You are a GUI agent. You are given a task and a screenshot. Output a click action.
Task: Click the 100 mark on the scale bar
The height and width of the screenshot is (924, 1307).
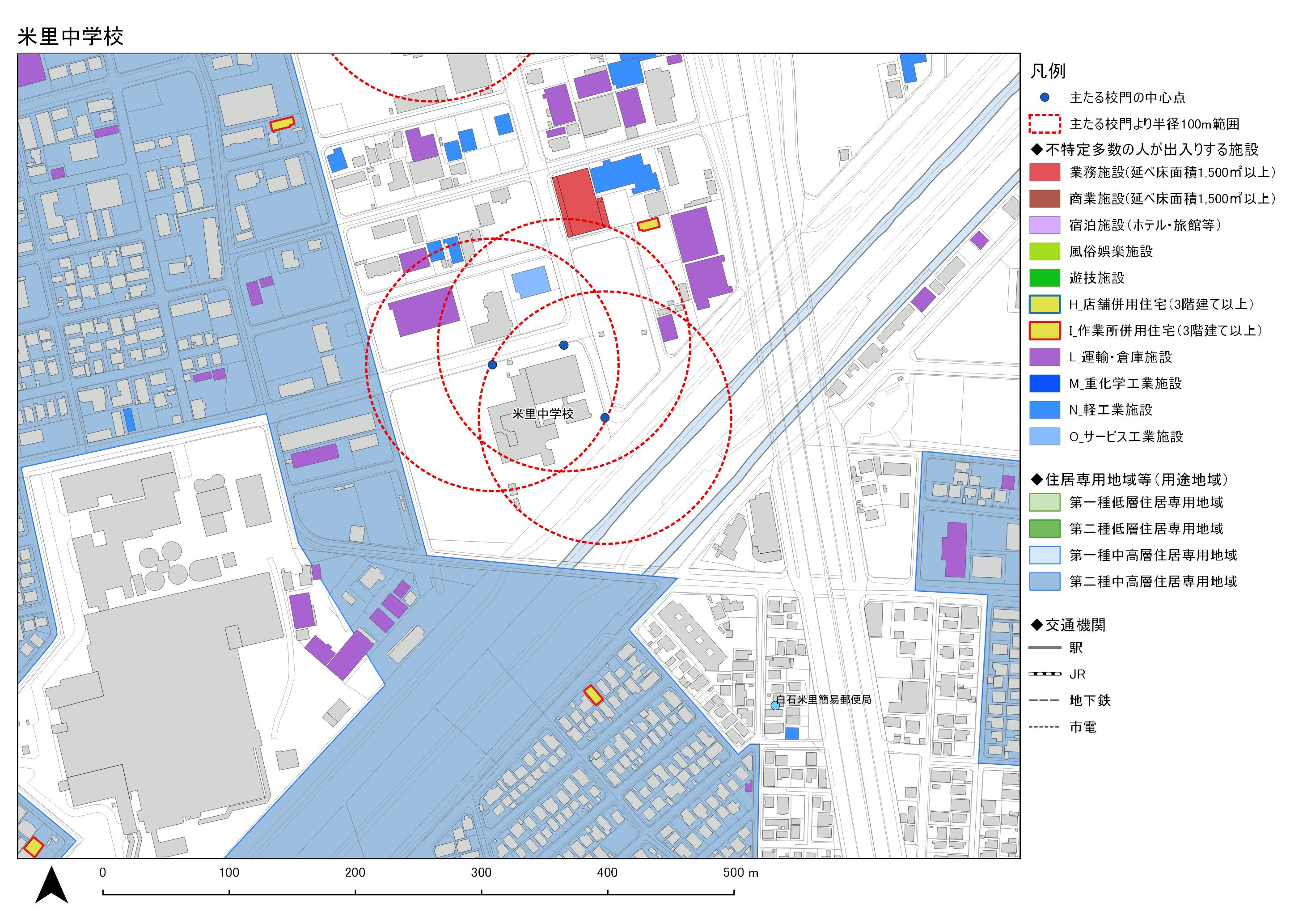point(229,873)
